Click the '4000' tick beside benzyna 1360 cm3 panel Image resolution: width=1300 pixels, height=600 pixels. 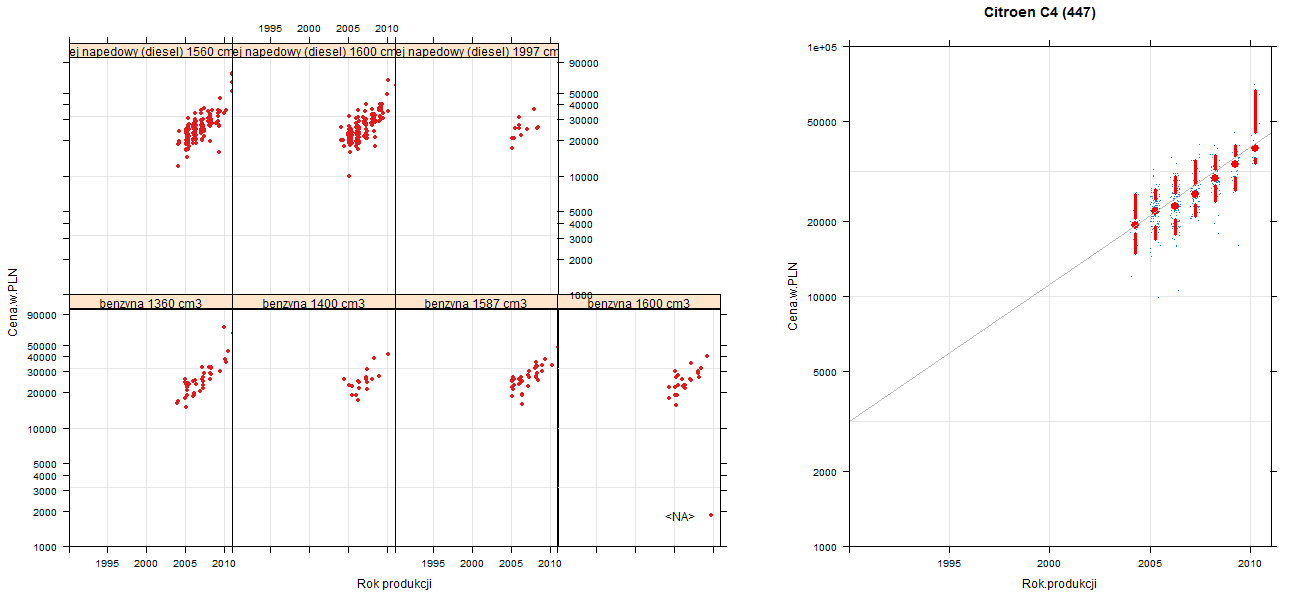point(46,476)
